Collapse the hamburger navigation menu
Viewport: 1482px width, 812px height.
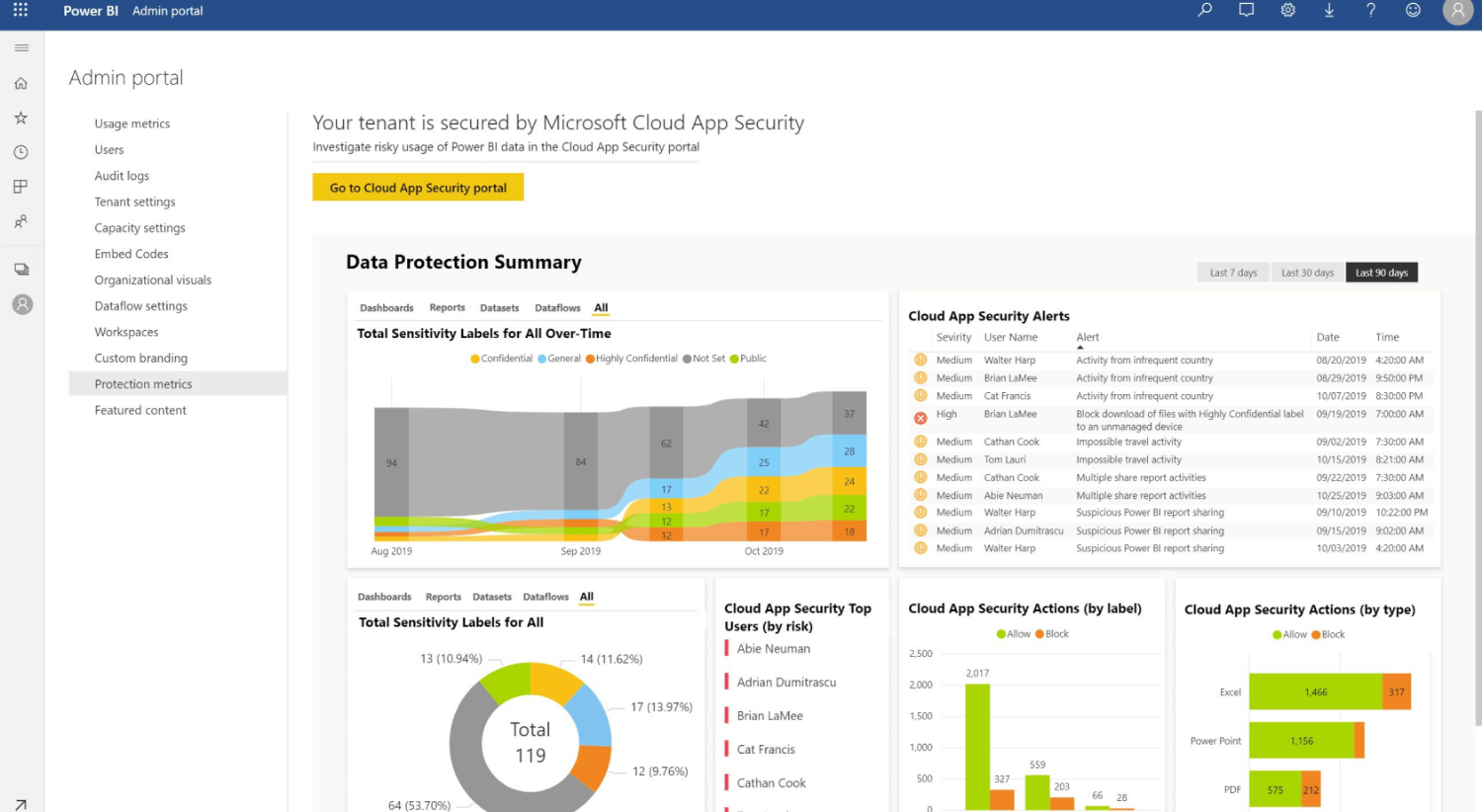pyautogui.click(x=21, y=47)
